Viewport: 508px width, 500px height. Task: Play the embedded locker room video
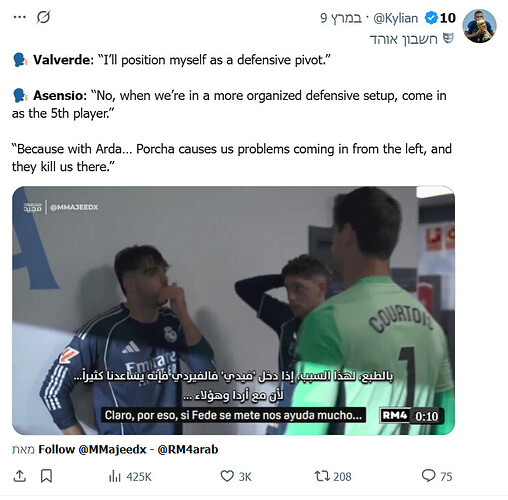coord(233,310)
